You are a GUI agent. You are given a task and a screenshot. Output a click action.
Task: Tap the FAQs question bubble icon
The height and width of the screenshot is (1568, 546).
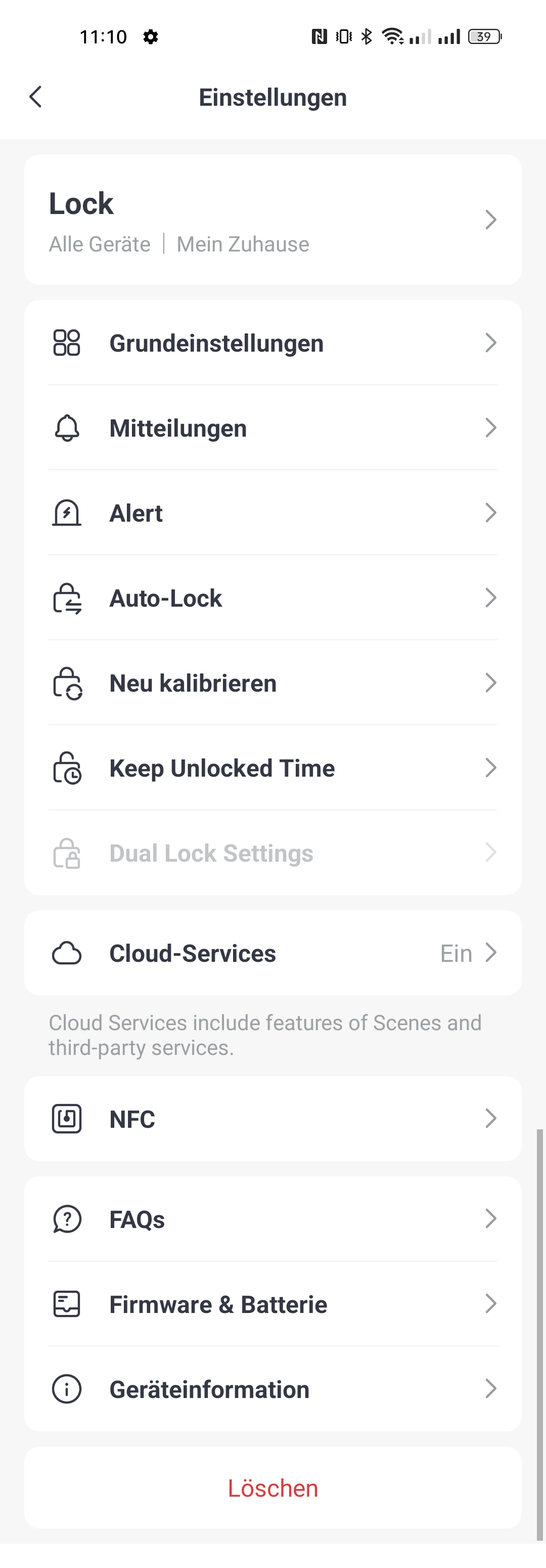tap(67, 1219)
